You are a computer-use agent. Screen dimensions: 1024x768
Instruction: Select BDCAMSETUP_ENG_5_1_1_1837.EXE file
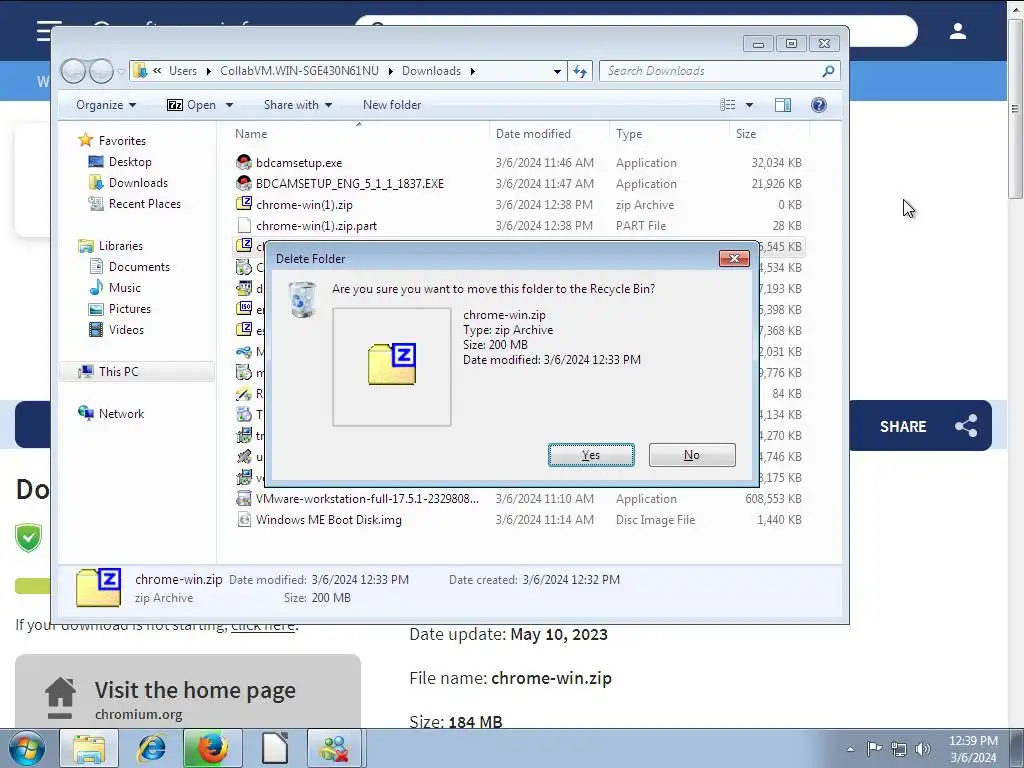pyautogui.click(x=349, y=184)
